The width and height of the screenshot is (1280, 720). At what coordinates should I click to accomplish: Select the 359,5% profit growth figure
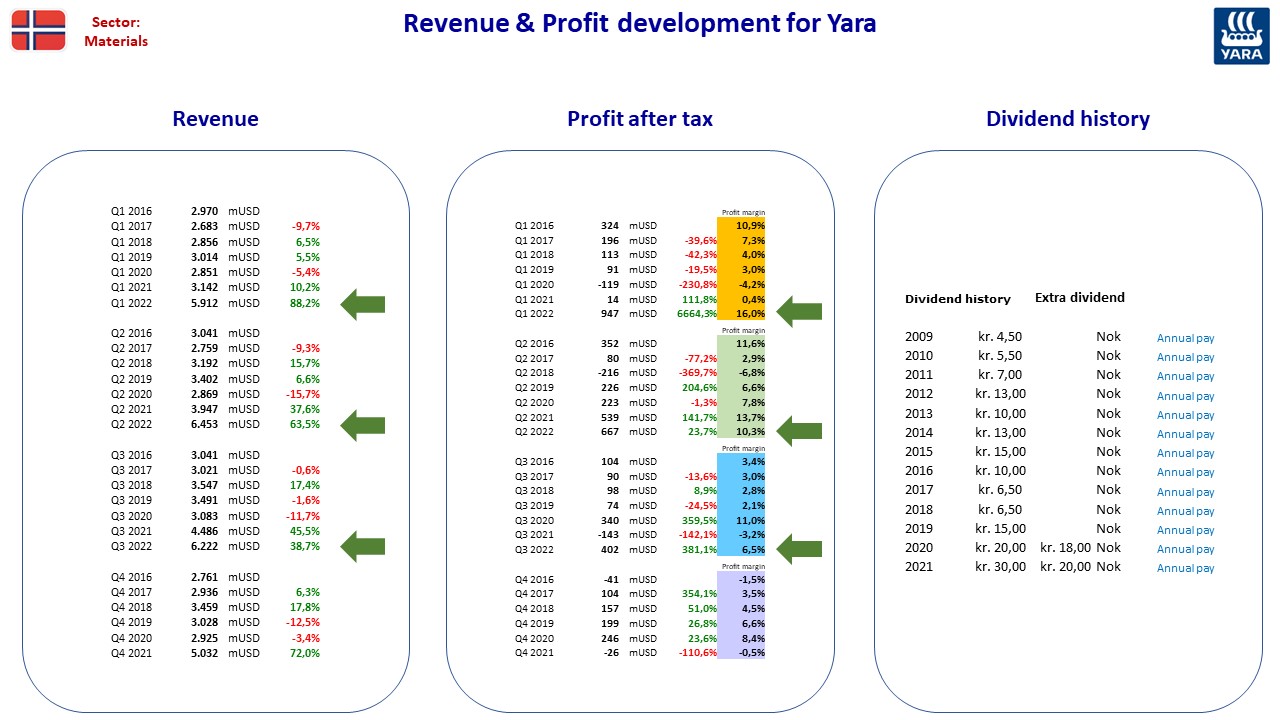coord(700,520)
